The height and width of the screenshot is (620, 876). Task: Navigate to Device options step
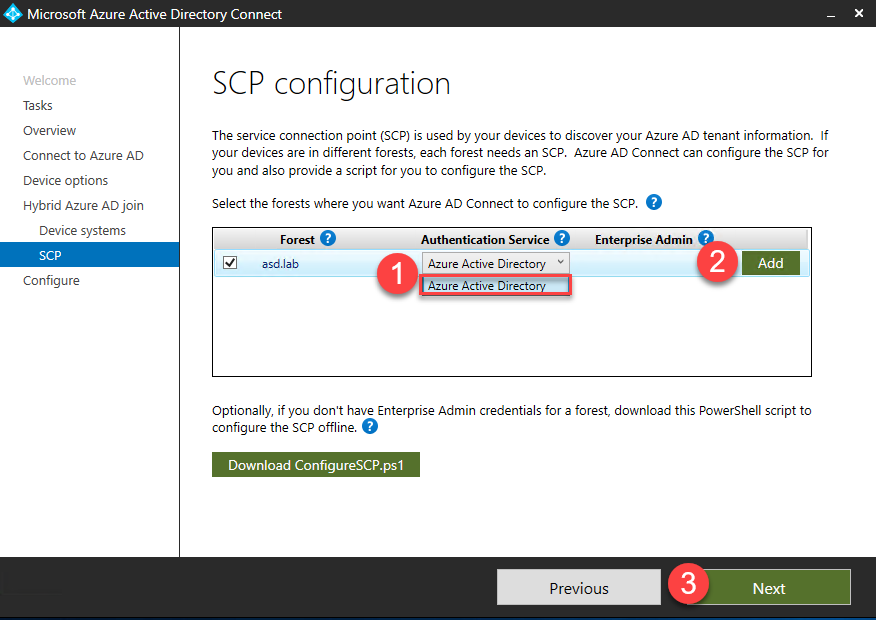coord(66,181)
